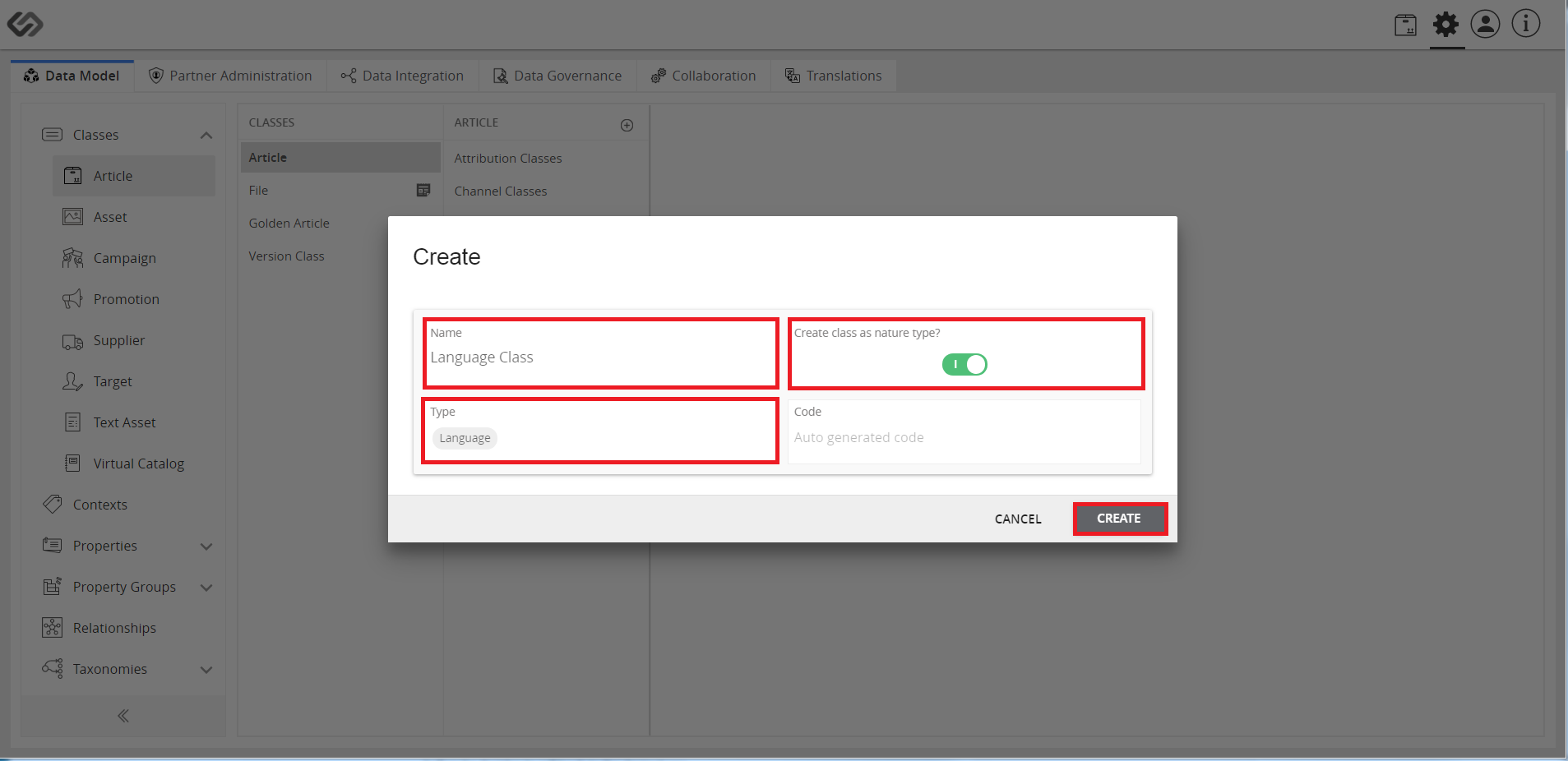Open the information icon in header
This screenshot has height=761, width=1568.
1526,24
